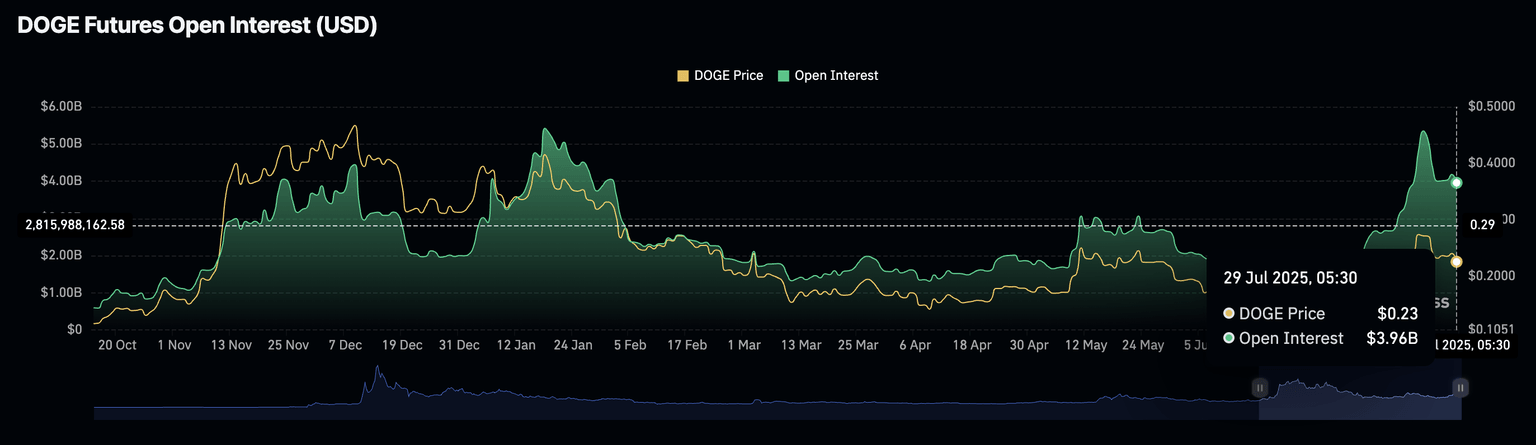Click the $0 axis label
Viewport: 1536px width, 445px height.
pyautogui.click(x=73, y=329)
